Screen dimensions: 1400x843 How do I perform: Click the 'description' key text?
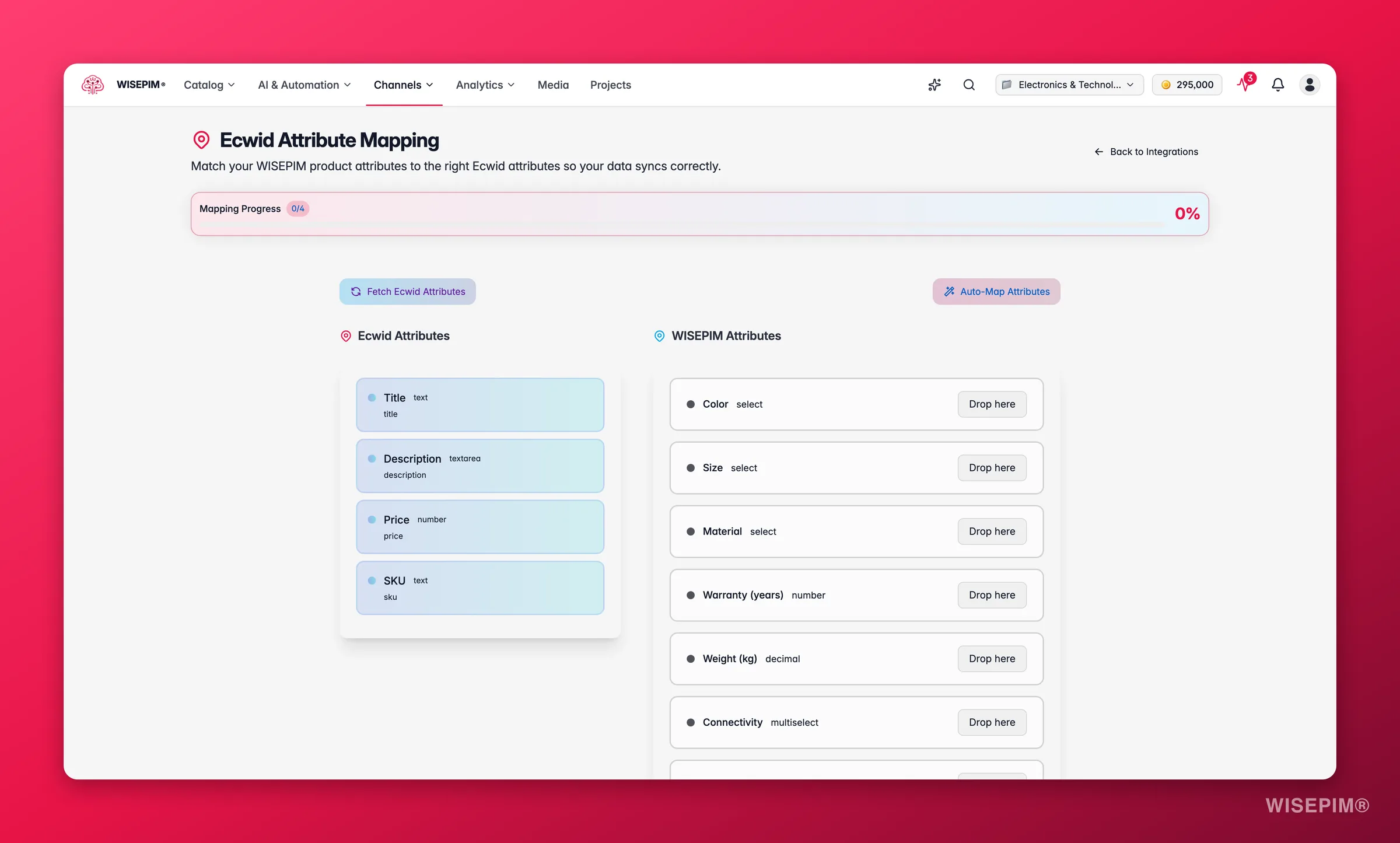(x=405, y=475)
